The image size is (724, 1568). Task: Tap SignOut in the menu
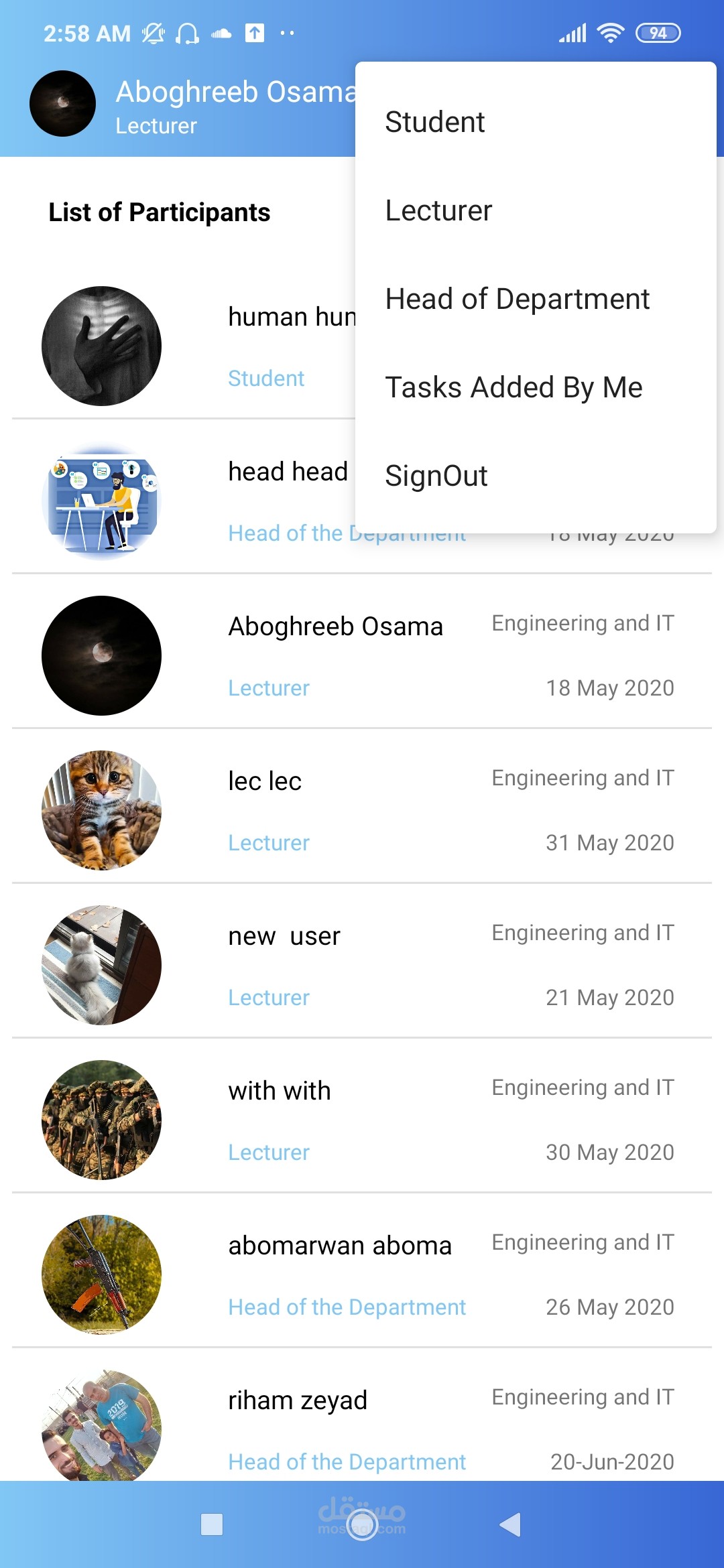tap(436, 476)
